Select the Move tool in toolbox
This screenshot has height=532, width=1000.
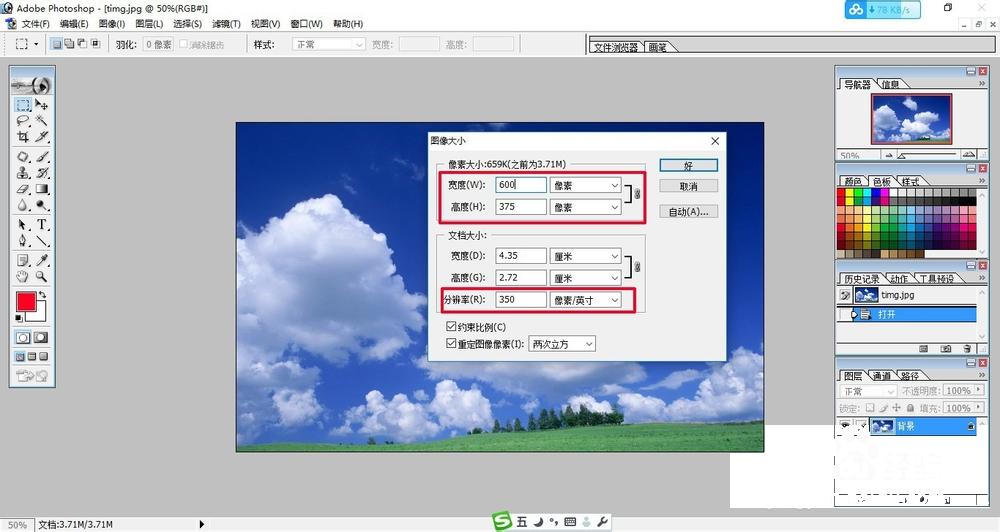point(41,104)
